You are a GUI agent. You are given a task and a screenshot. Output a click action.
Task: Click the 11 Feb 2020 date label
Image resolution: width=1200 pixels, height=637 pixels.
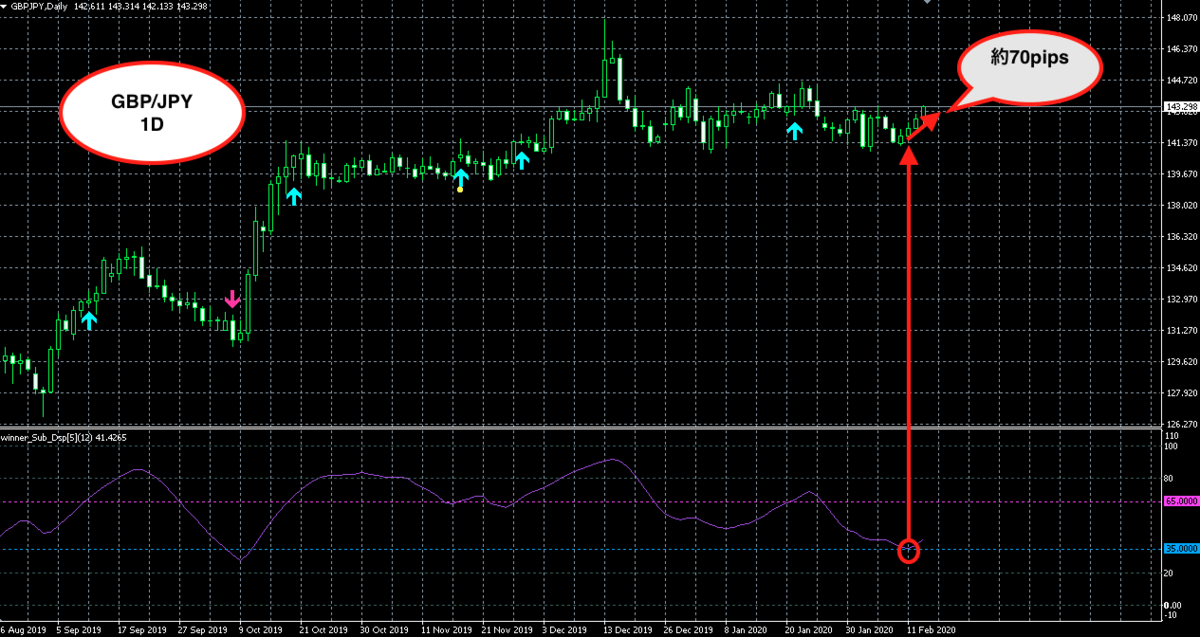point(931,630)
